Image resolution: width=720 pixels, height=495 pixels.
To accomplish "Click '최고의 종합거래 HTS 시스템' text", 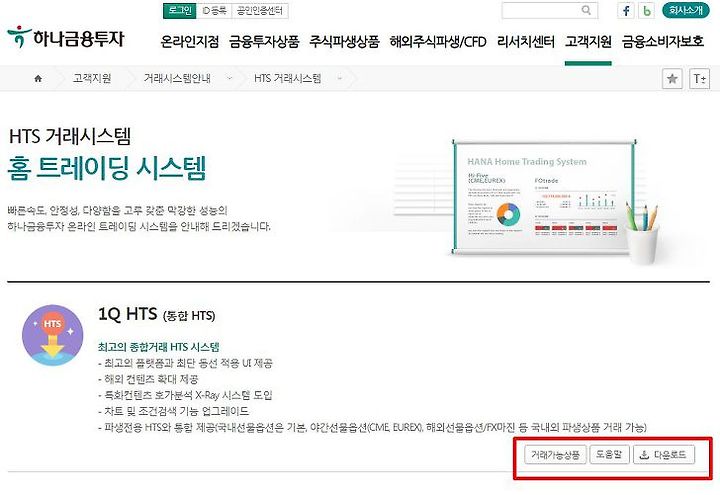I will click(x=158, y=347).
